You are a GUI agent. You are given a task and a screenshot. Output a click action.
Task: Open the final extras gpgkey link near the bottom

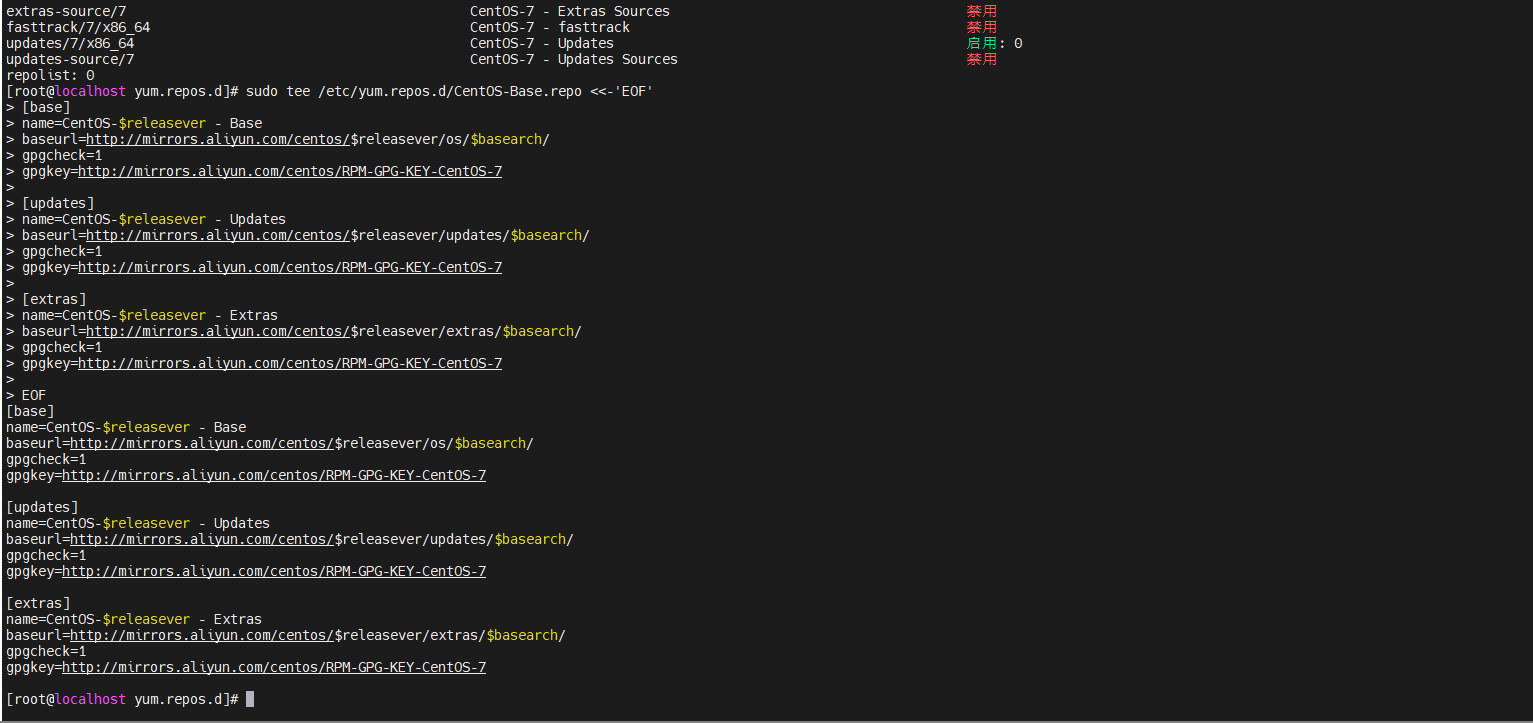click(274, 666)
